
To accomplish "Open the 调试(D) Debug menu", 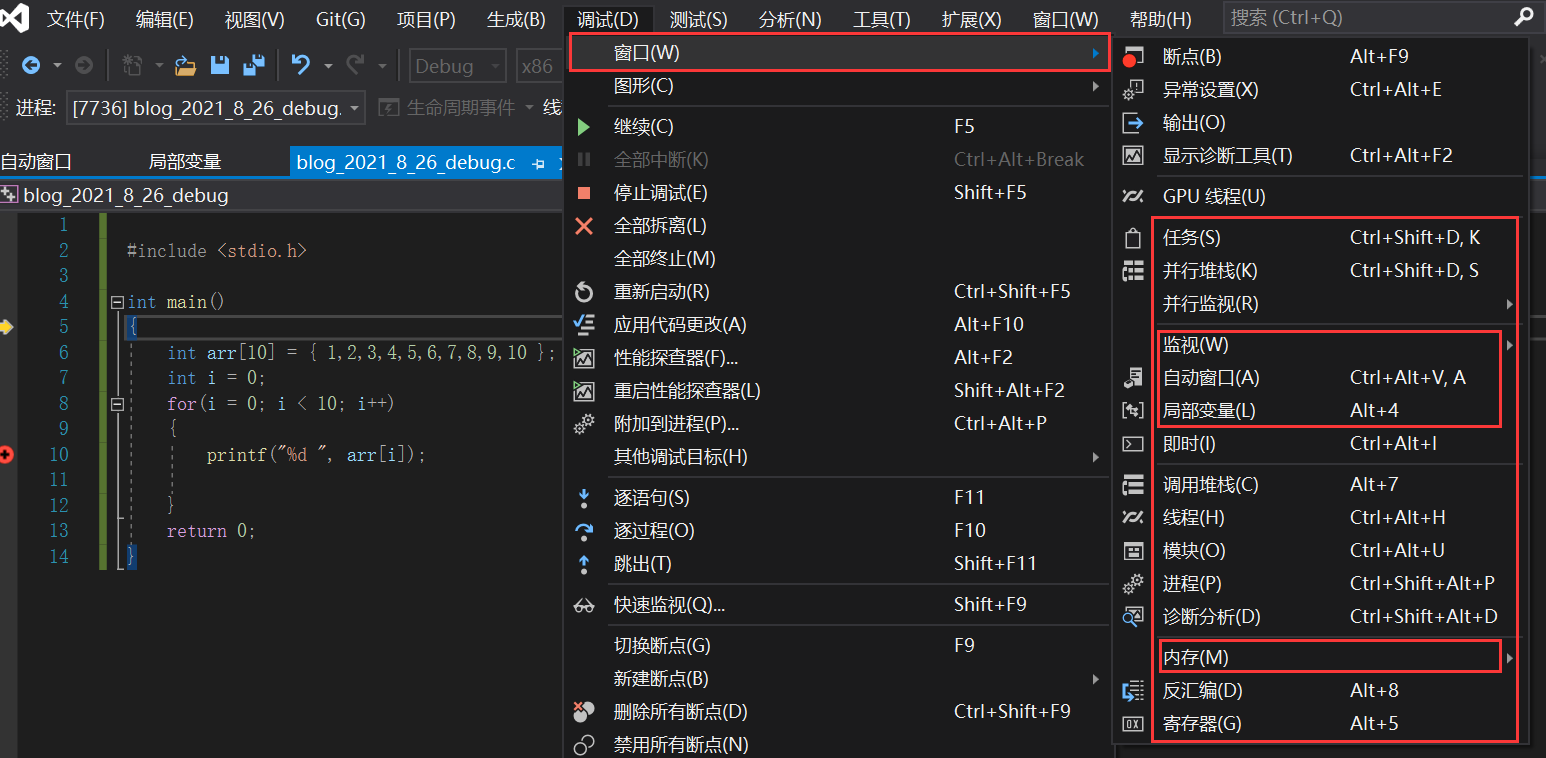I will pos(608,19).
